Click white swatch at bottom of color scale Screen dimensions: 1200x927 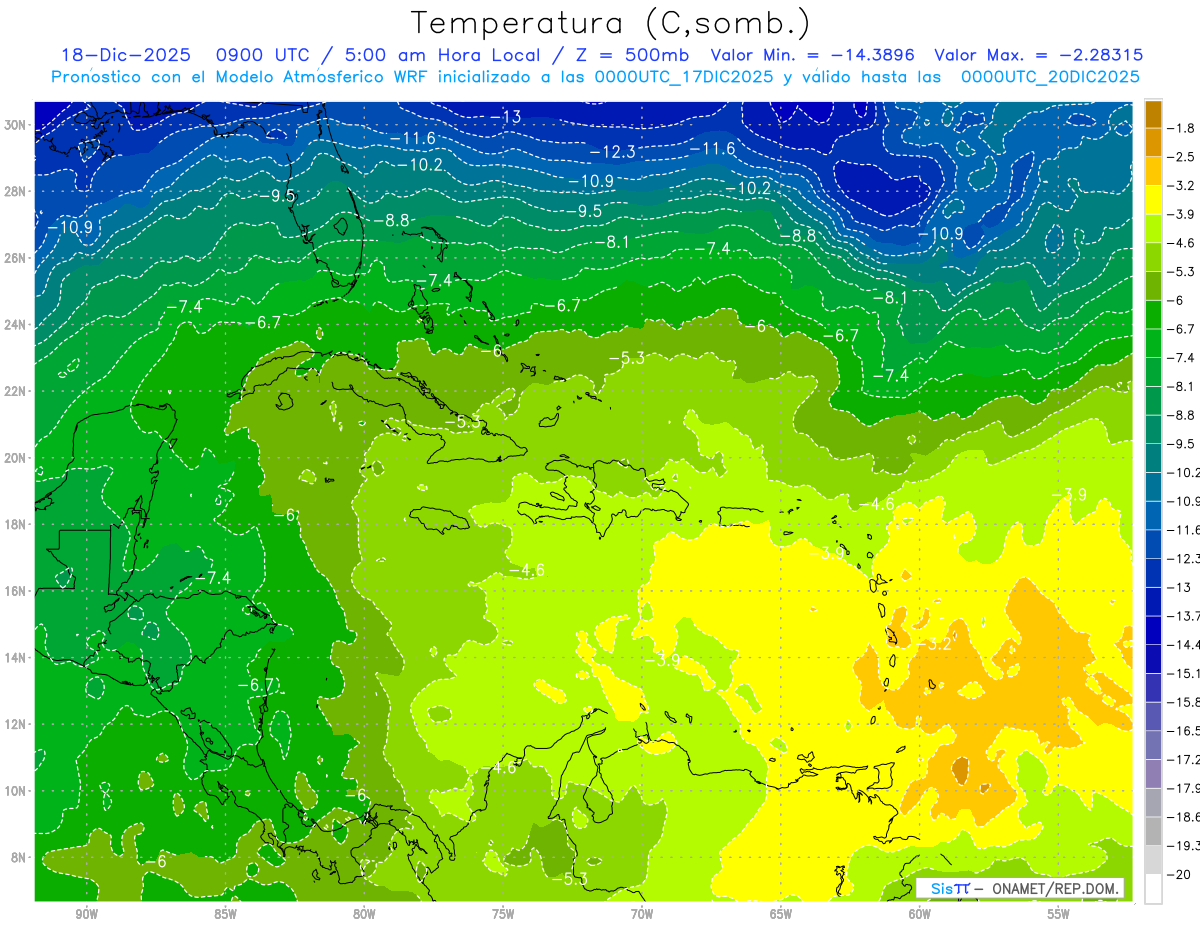click(1153, 889)
